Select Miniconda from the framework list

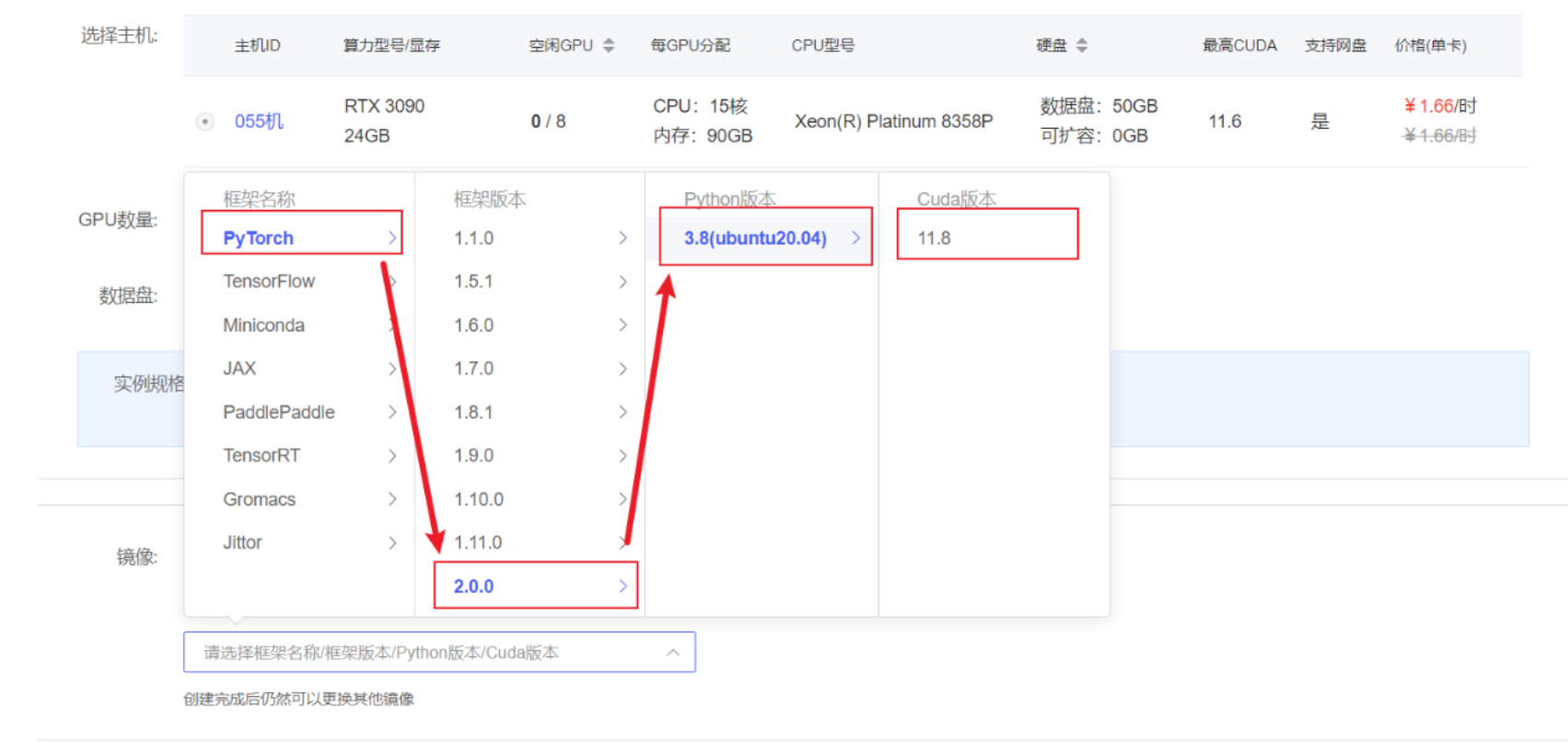click(263, 325)
